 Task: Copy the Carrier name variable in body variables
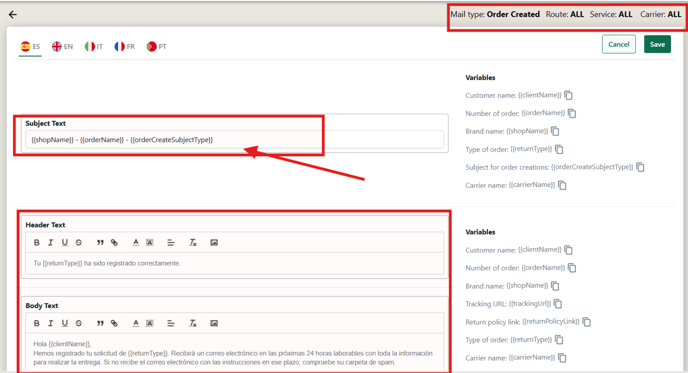click(x=562, y=358)
